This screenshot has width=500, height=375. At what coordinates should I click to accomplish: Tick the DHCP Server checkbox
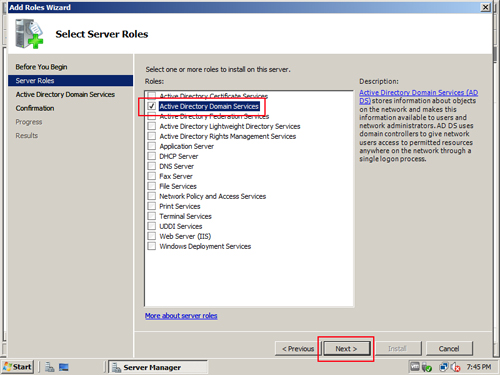tap(152, 156)
